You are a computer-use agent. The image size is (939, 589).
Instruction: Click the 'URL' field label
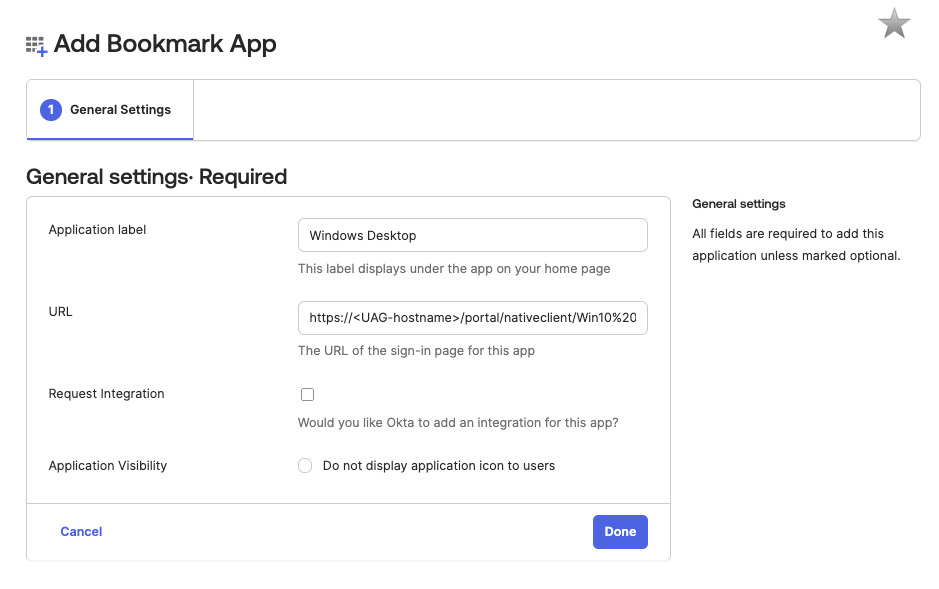[x=61, y=312]
